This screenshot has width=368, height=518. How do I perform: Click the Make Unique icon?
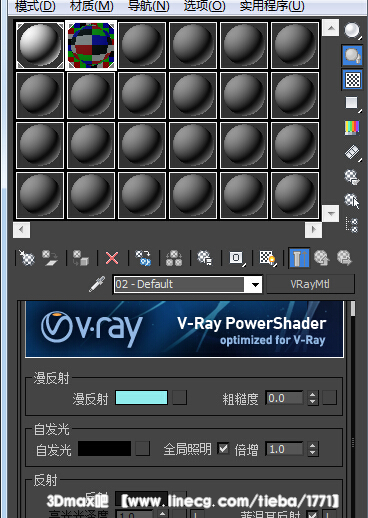174,258
